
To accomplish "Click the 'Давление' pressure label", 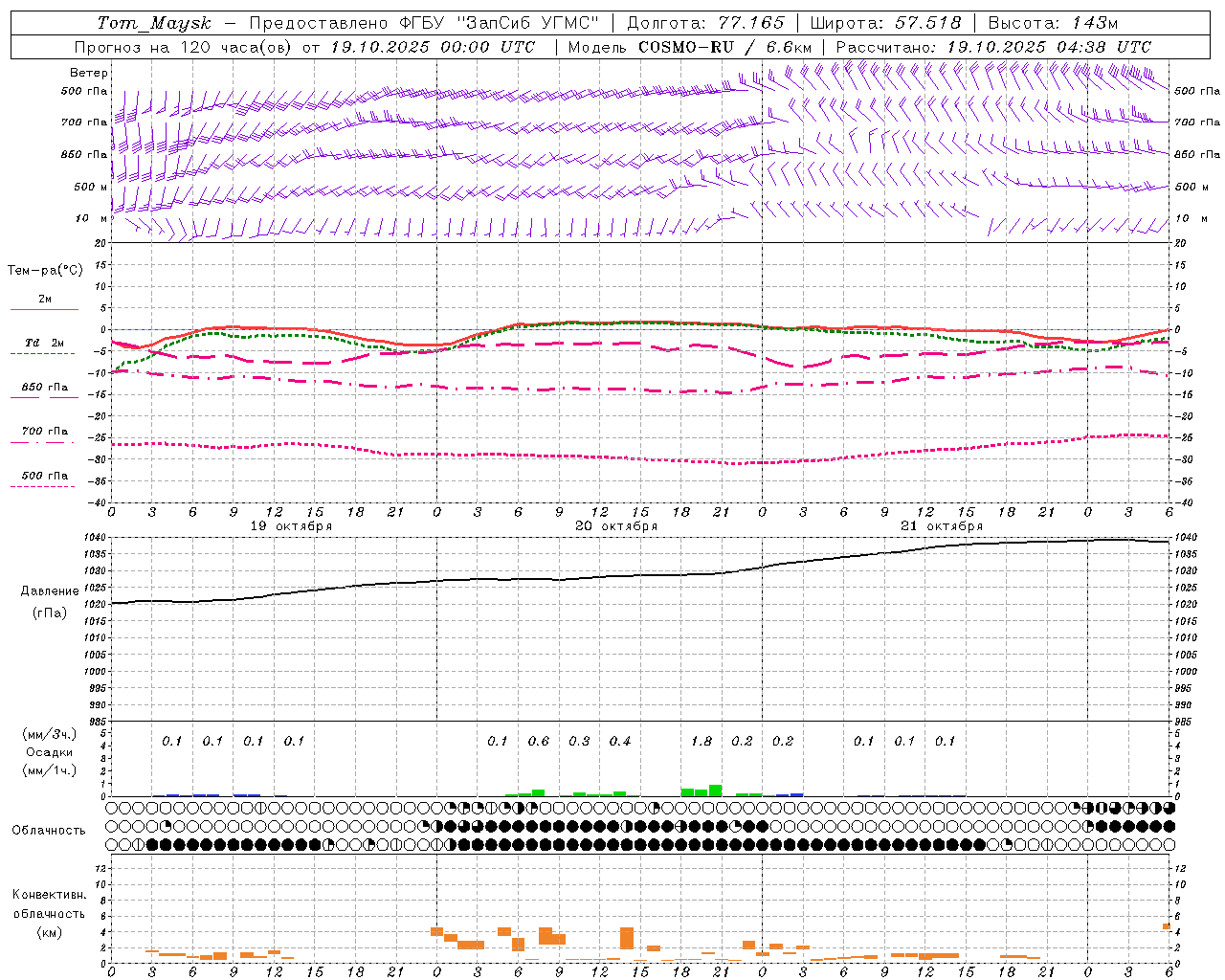I will coord(49,591).
